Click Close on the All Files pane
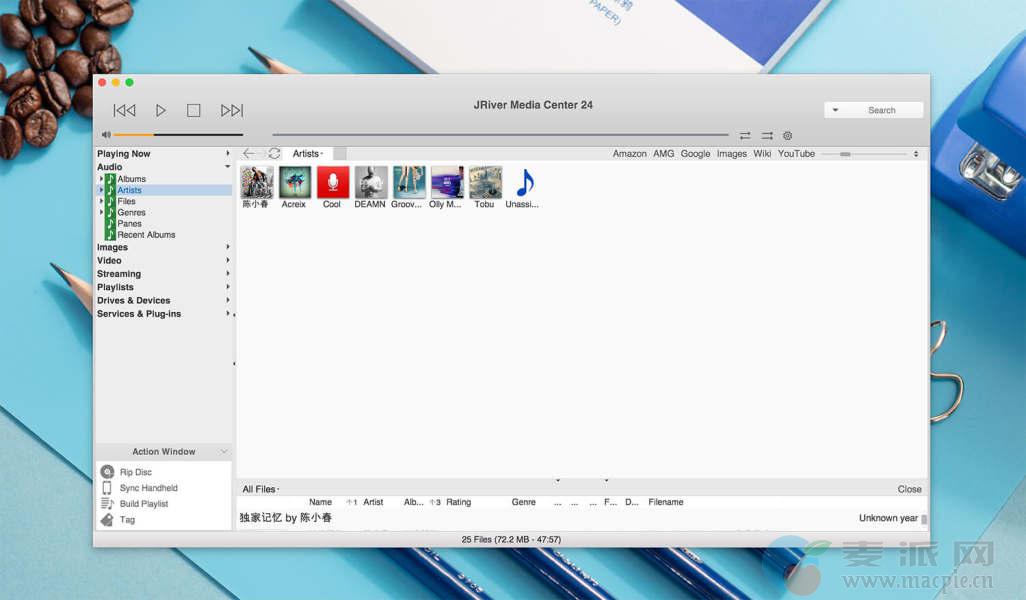 [909, 489]
